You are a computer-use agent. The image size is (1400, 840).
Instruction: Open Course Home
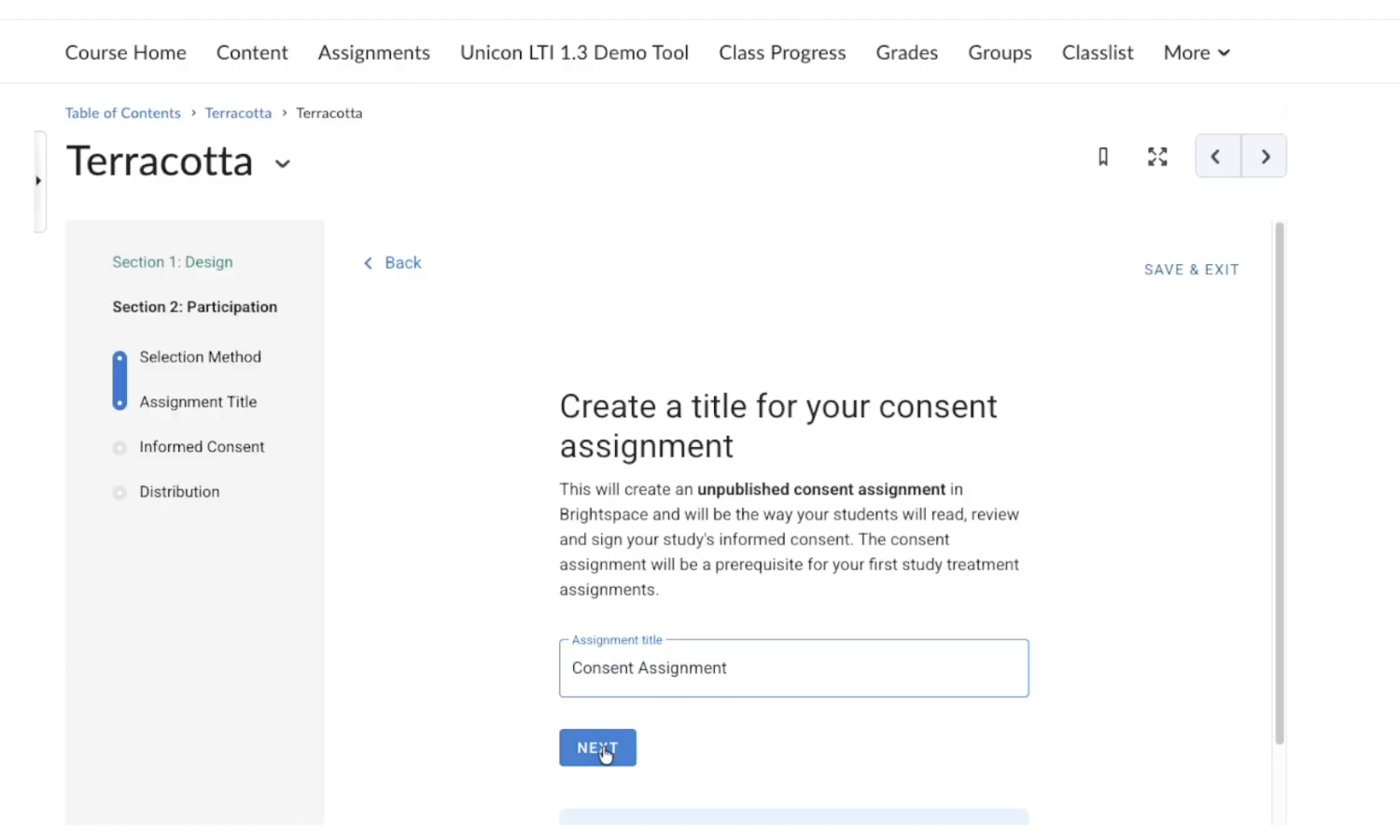click(x=125, y=52)
